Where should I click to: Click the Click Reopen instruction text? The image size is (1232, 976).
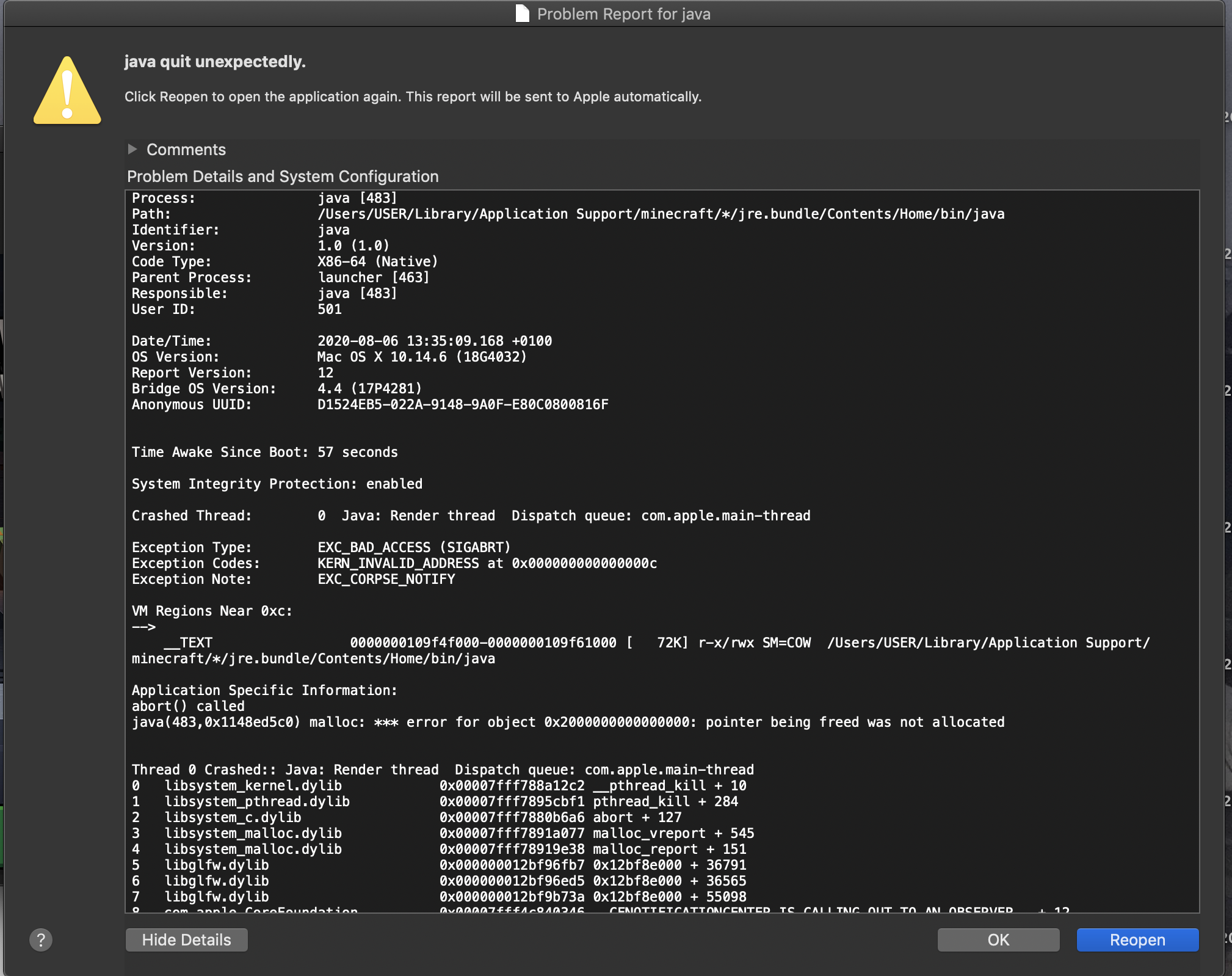413,97
